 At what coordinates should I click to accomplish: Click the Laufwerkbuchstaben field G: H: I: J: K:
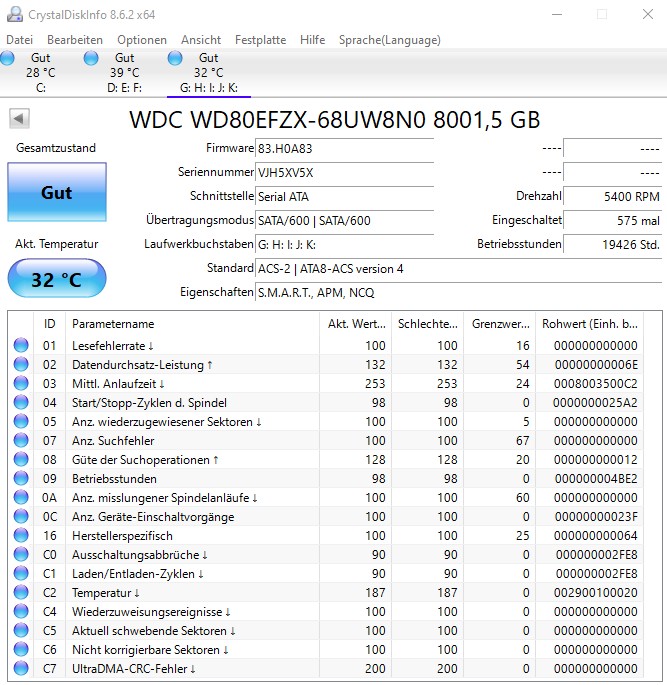344,244
